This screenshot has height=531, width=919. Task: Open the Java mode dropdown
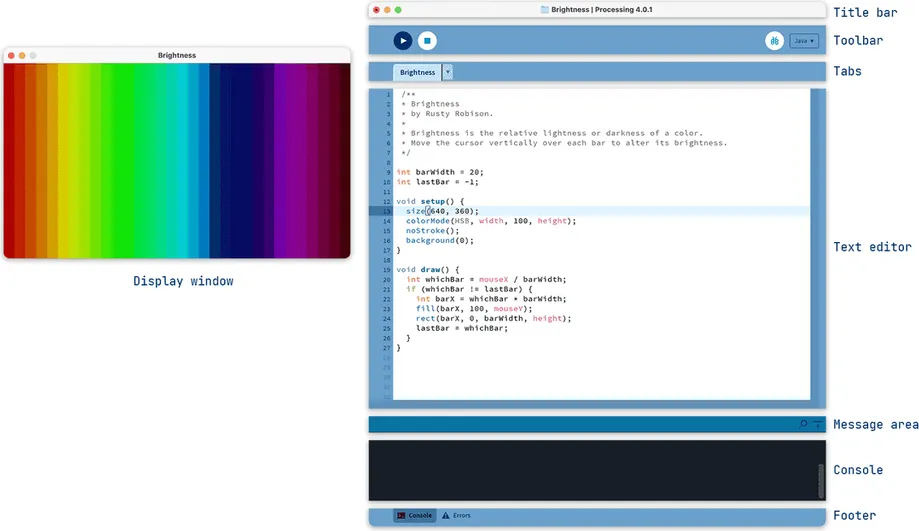803,41
